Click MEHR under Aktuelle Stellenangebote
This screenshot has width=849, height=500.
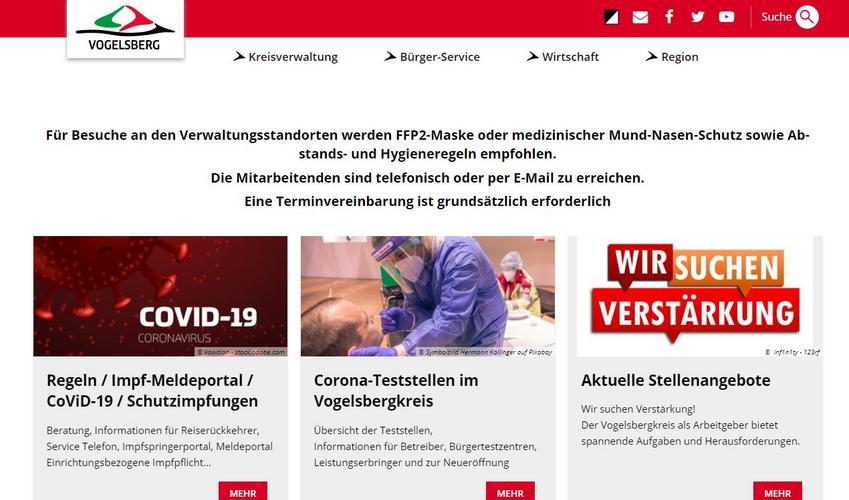778,491
